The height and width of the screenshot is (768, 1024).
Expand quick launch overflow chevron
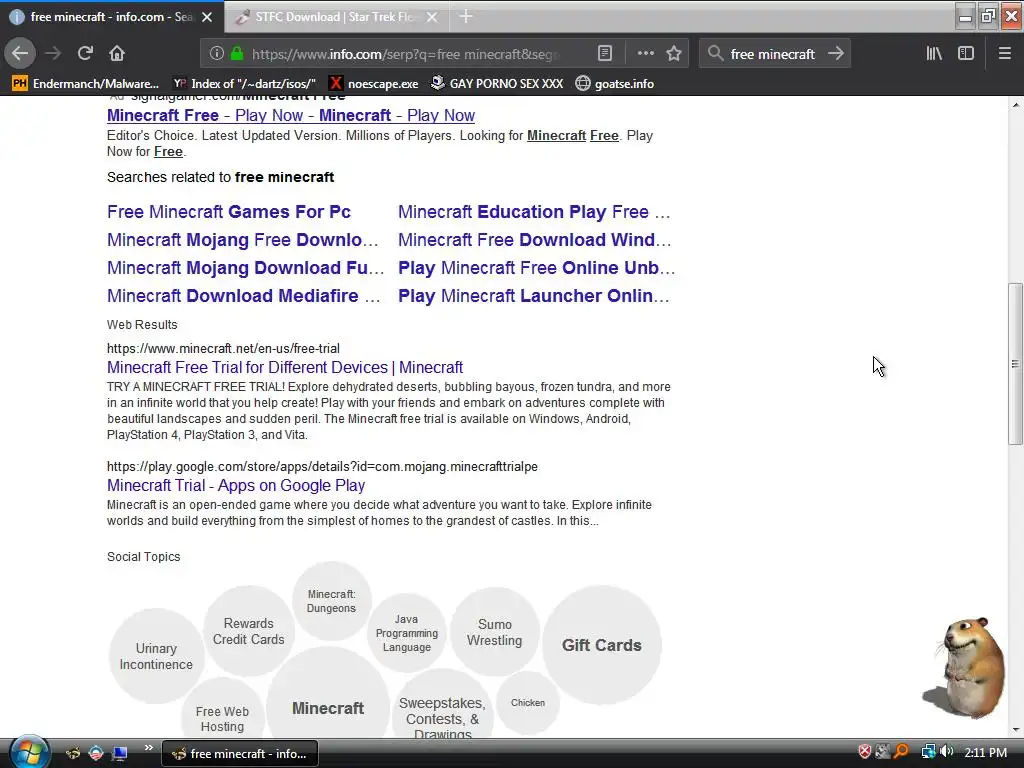coord(148,748)
